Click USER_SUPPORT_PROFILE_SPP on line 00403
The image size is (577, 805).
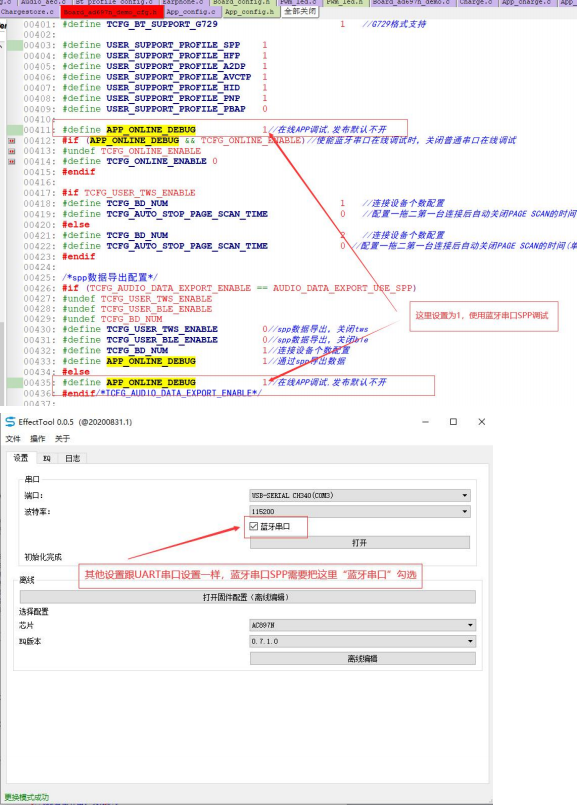(x=173, y=45)
